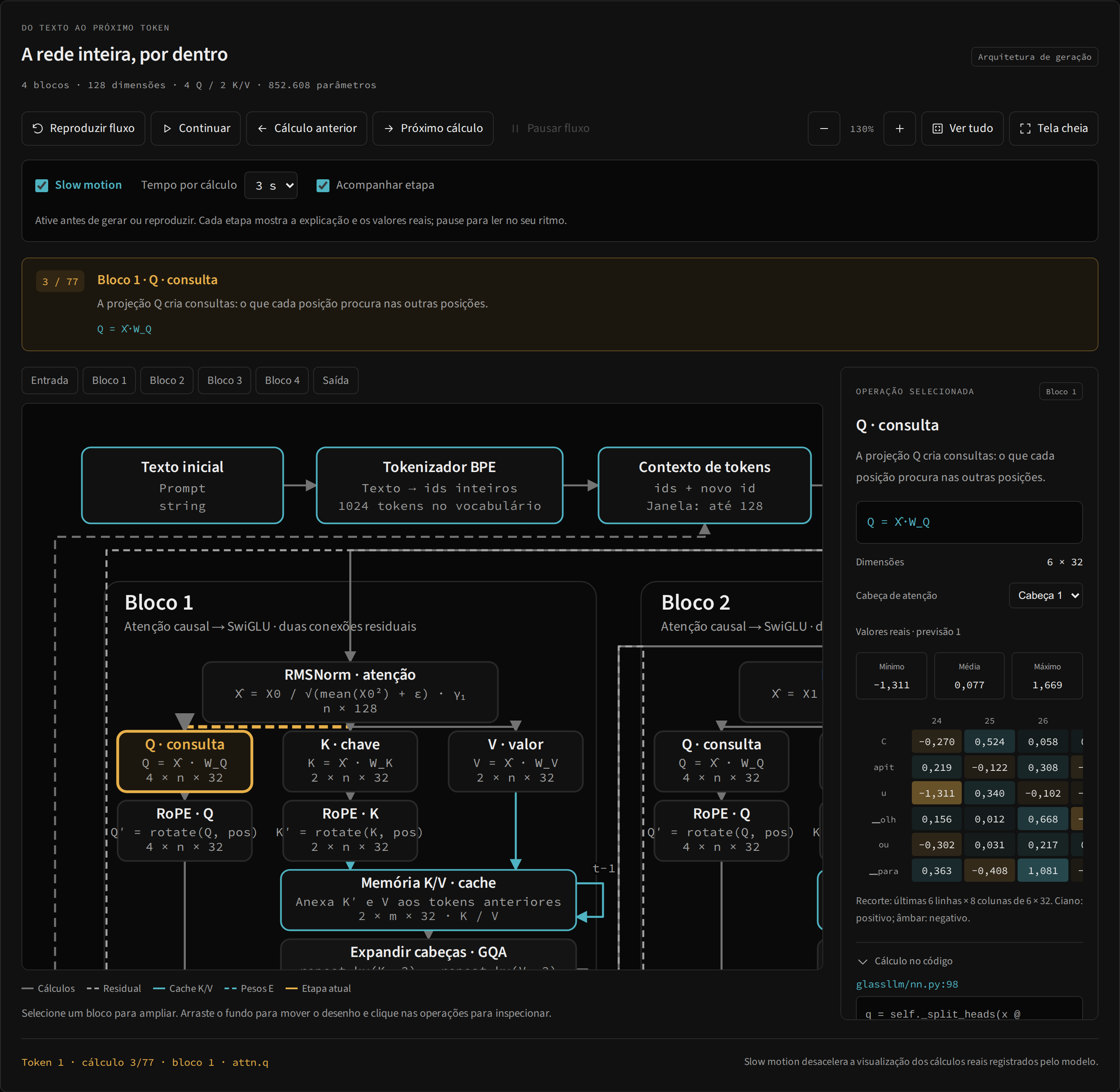Click the Máximo stat card 1,669
1120x1092 pixels.
click(x=1047, y=675)
